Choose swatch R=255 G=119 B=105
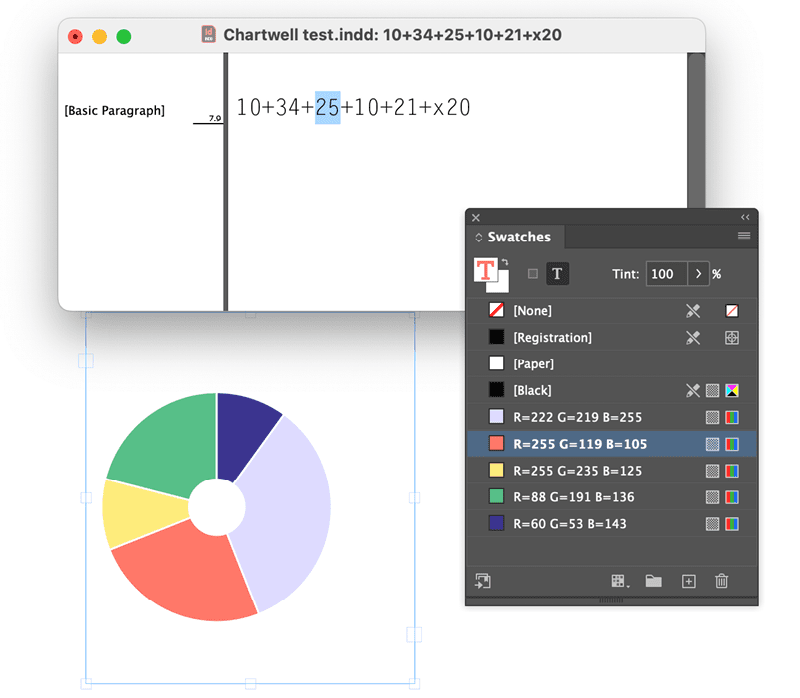Viewport: 800px width, 698px height. click(x=612, y=444)
